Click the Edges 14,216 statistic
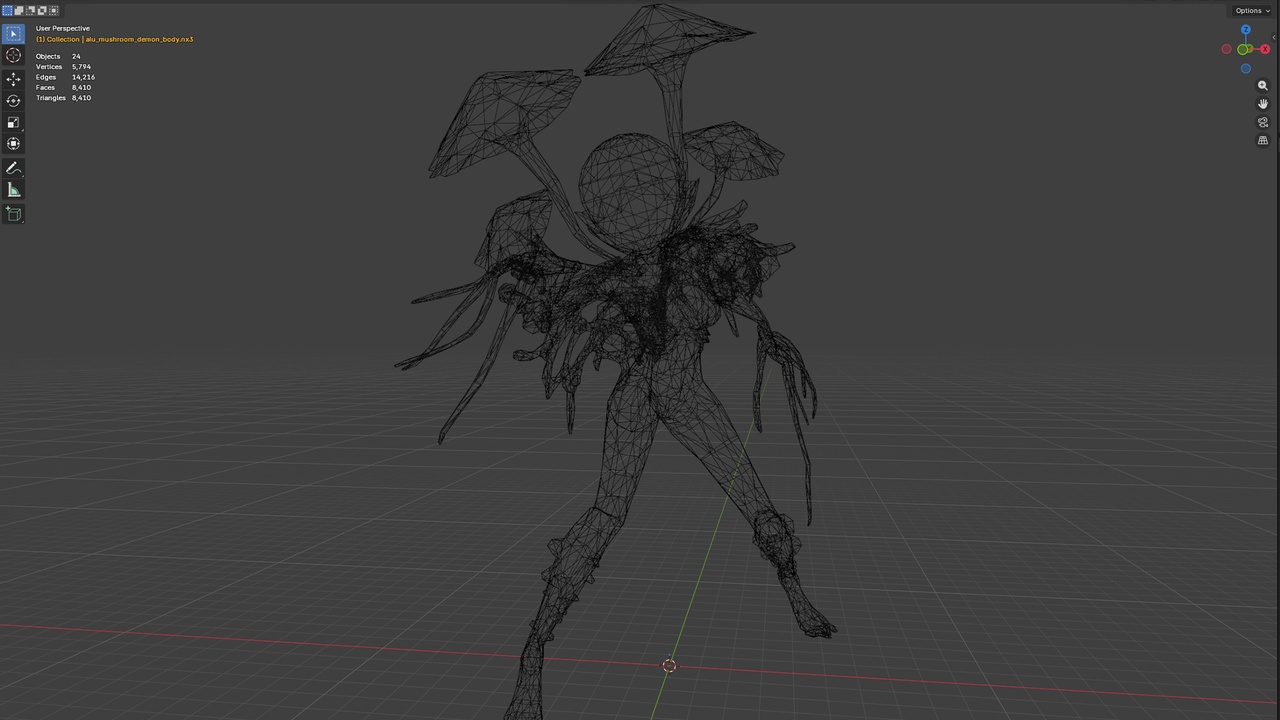1280x720 pixels. click(65, 77)
